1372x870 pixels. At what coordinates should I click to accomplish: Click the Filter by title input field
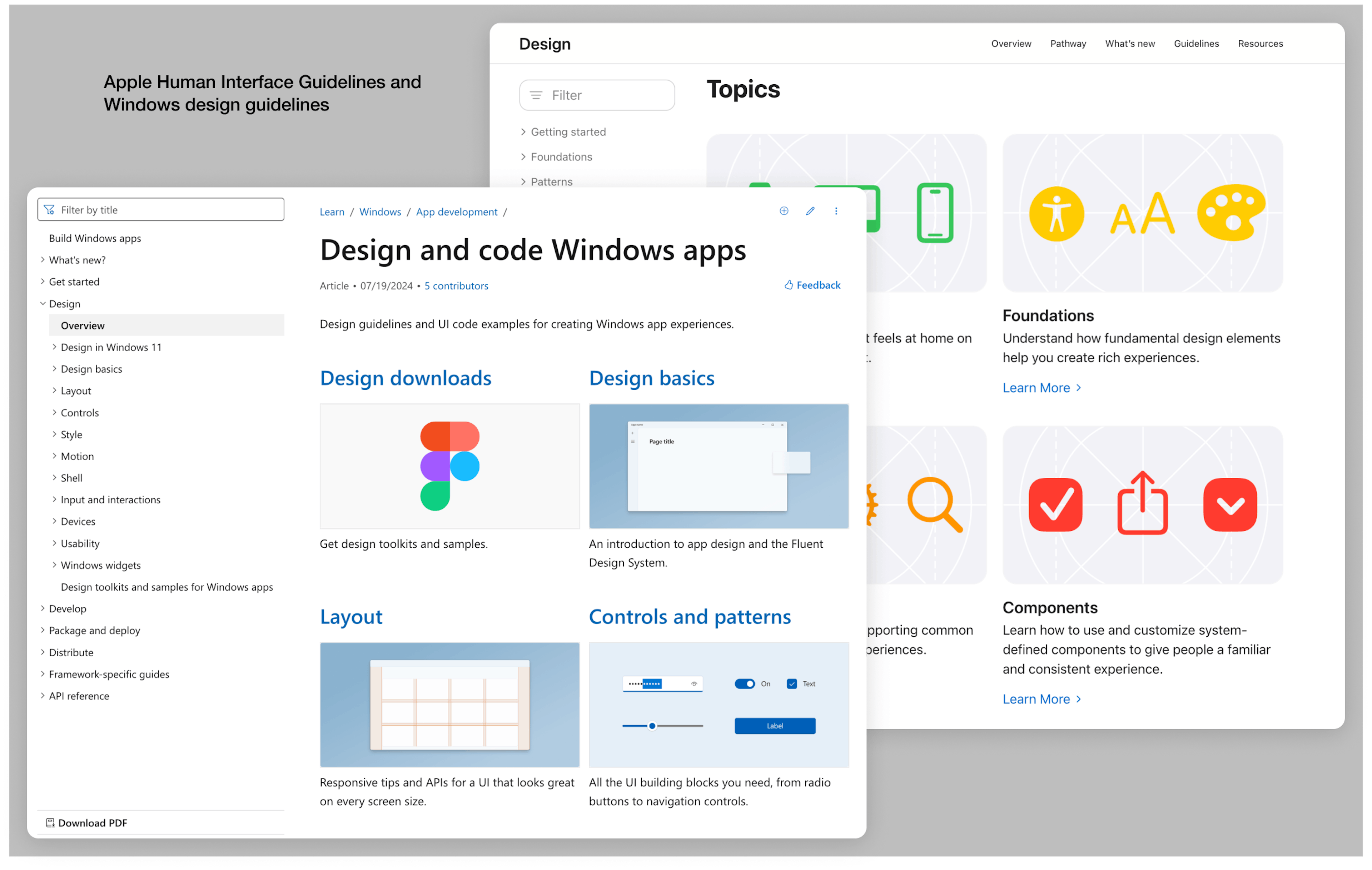[161, 210]
